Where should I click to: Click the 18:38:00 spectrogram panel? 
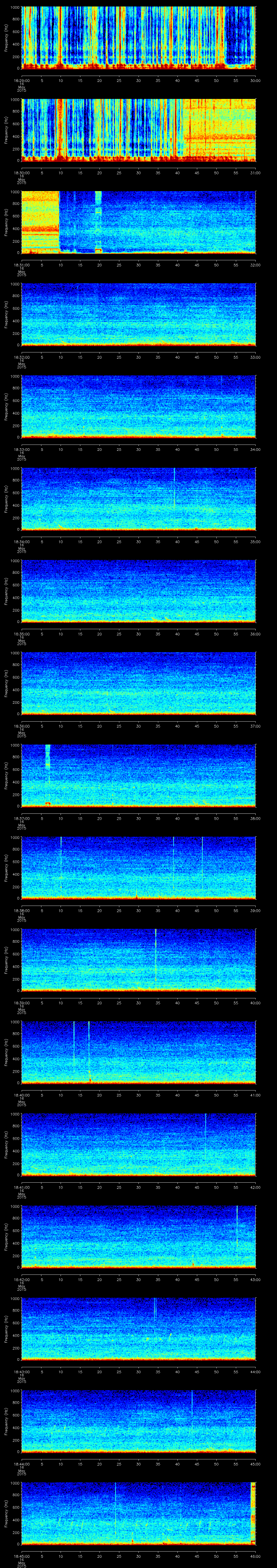click(x=138, y=868)
